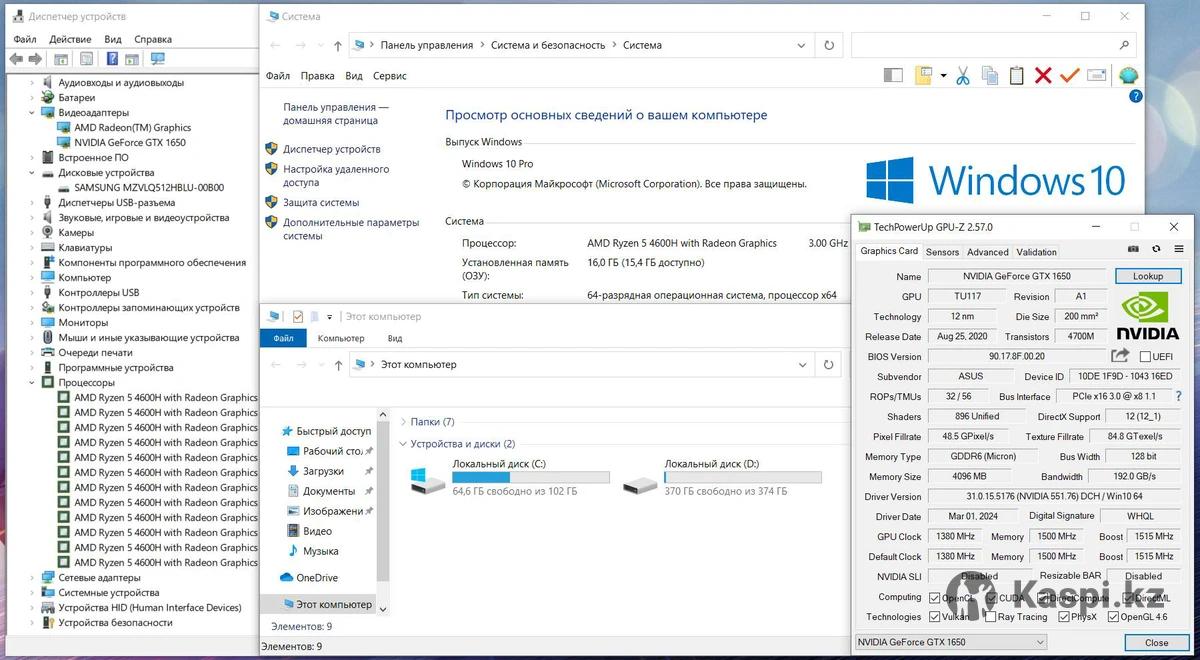Collapse the Видеоадаптеры tree node
Screen dimensions: 1200x660
pyautogui.click(x=32, y=113)
